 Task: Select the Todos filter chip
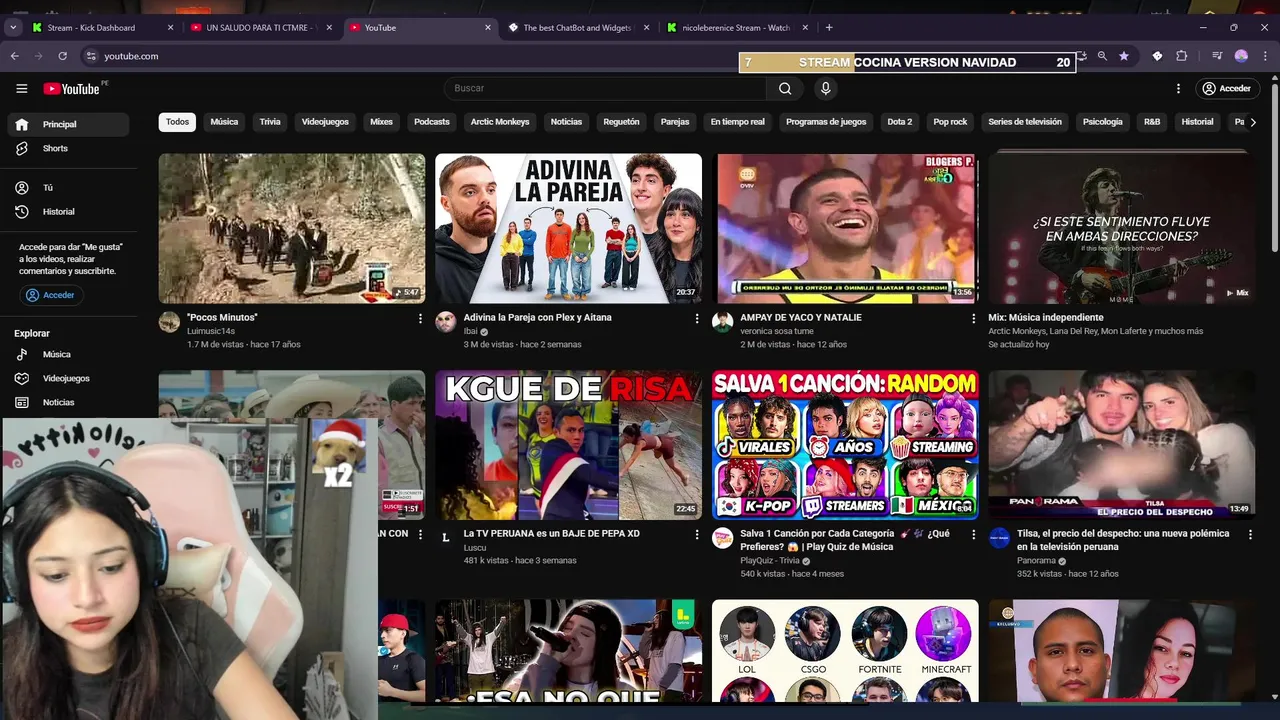point(177,122)
